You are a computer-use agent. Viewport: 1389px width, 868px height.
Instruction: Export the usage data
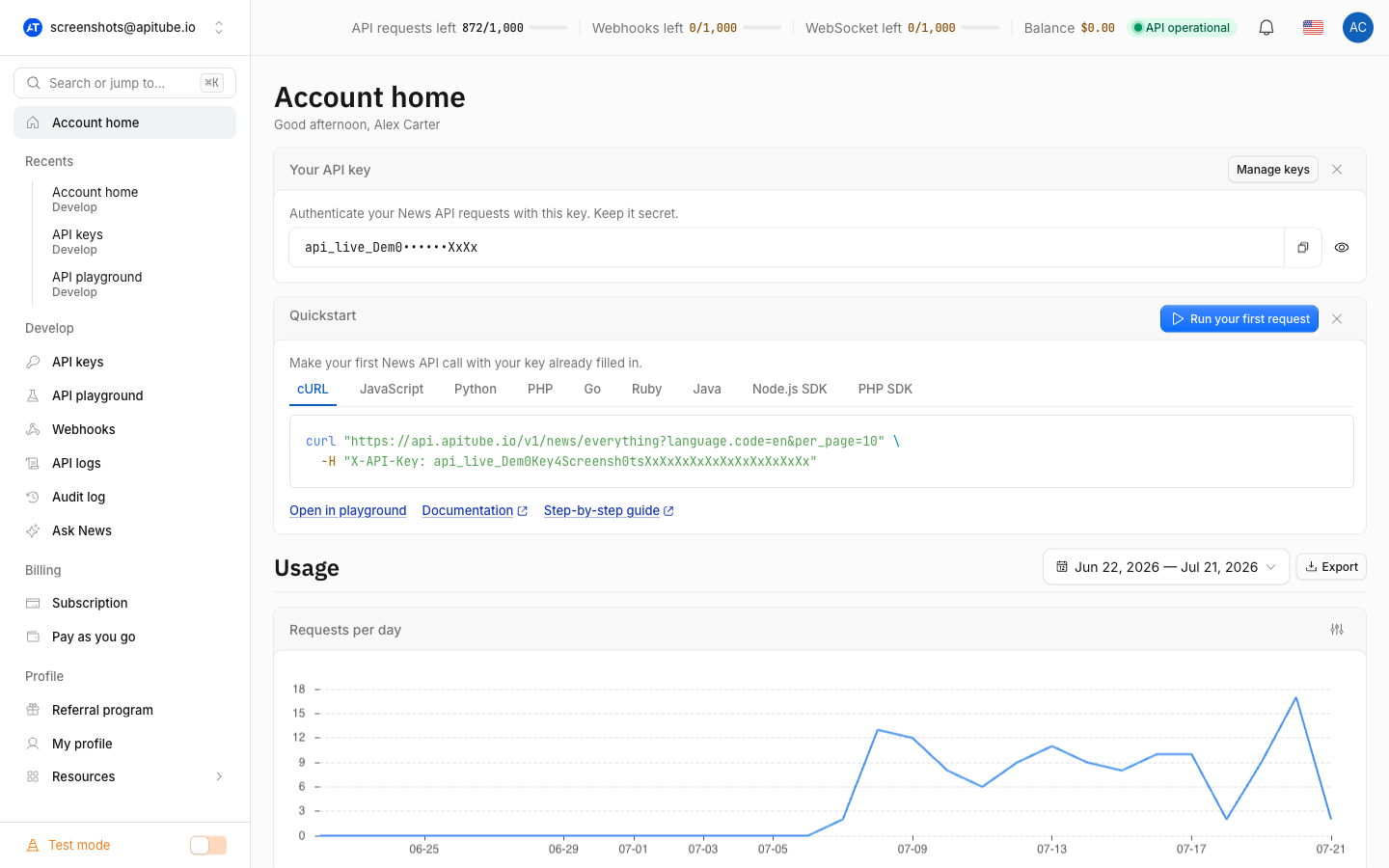1331,567
